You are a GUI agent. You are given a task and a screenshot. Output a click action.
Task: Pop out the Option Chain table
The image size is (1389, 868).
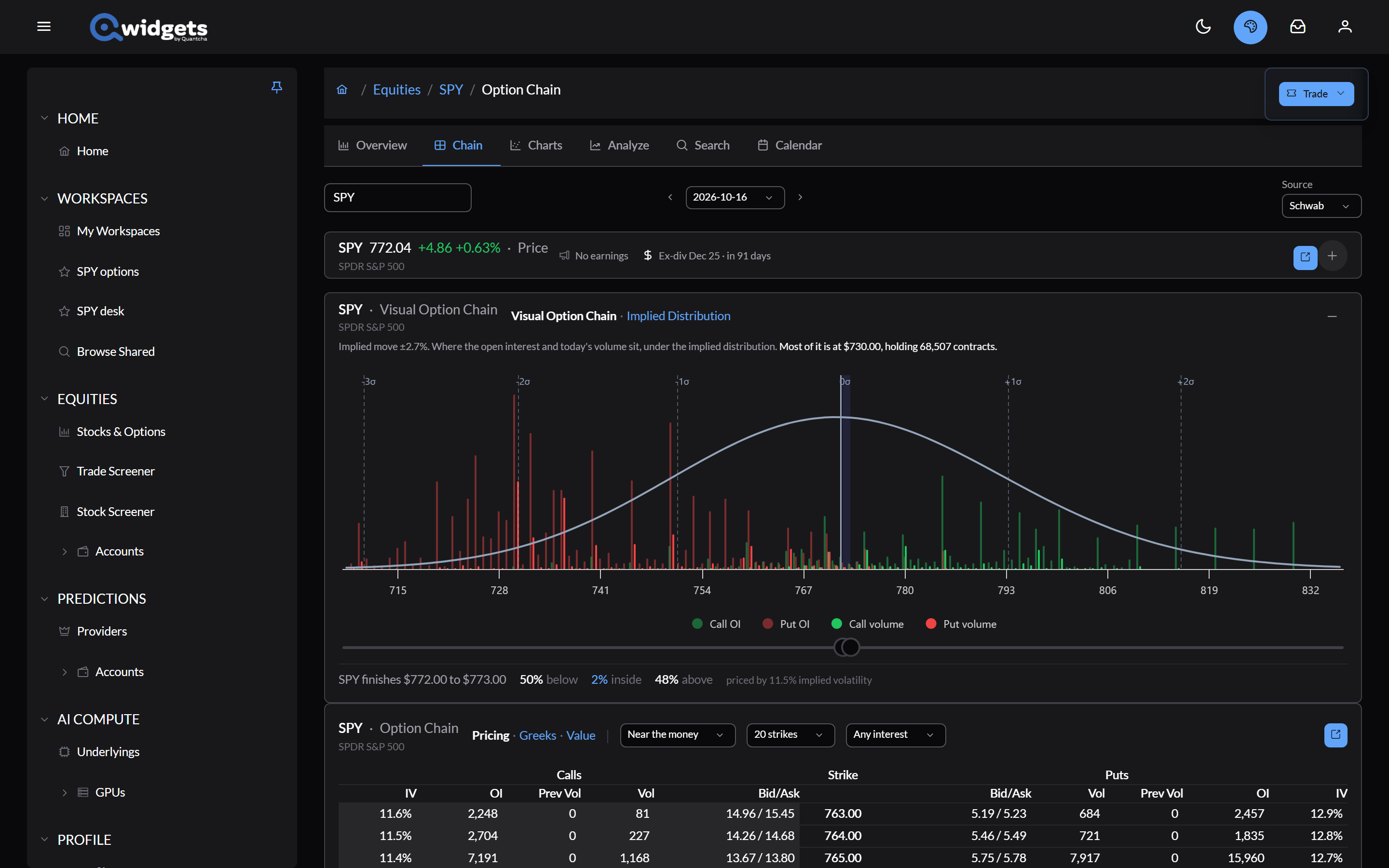pyautogui.click(x=1335, y=735)
